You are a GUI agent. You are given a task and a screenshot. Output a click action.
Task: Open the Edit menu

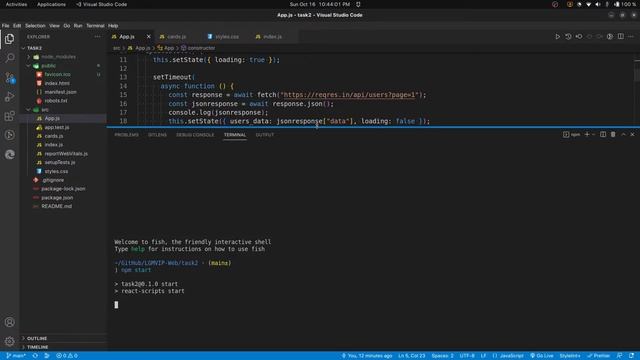pyautogui.click(x=17, y=26)
